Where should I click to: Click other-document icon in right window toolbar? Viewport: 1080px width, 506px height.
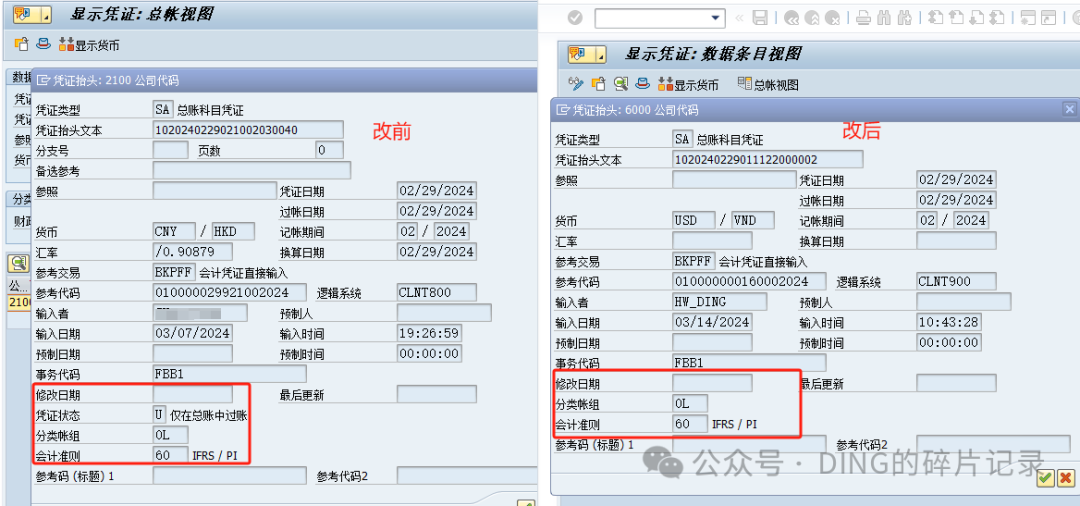[x=599, y=84]
